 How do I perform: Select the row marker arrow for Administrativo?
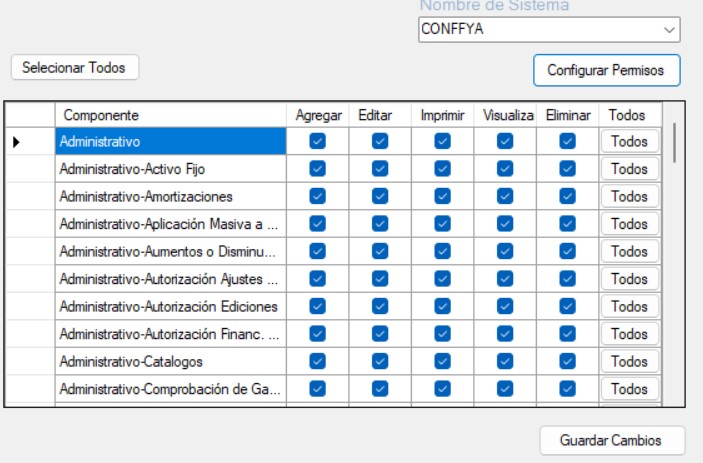coord(17,142)
